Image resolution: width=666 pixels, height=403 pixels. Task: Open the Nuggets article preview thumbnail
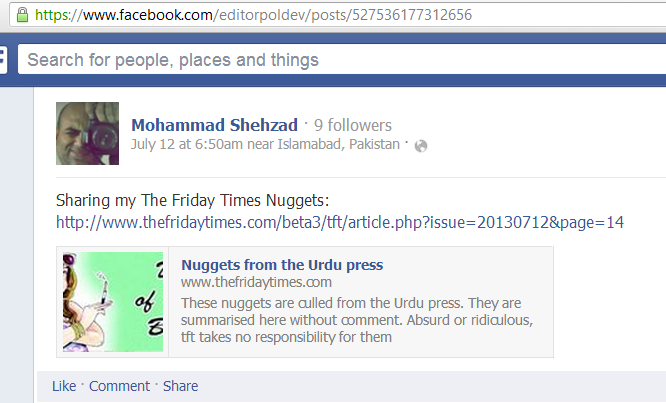pos(113,302)
